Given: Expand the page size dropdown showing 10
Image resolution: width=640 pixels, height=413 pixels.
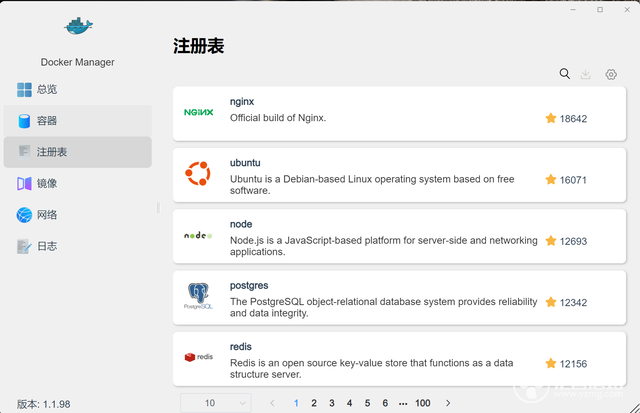Looking at the screenshot, I should 216,403.
